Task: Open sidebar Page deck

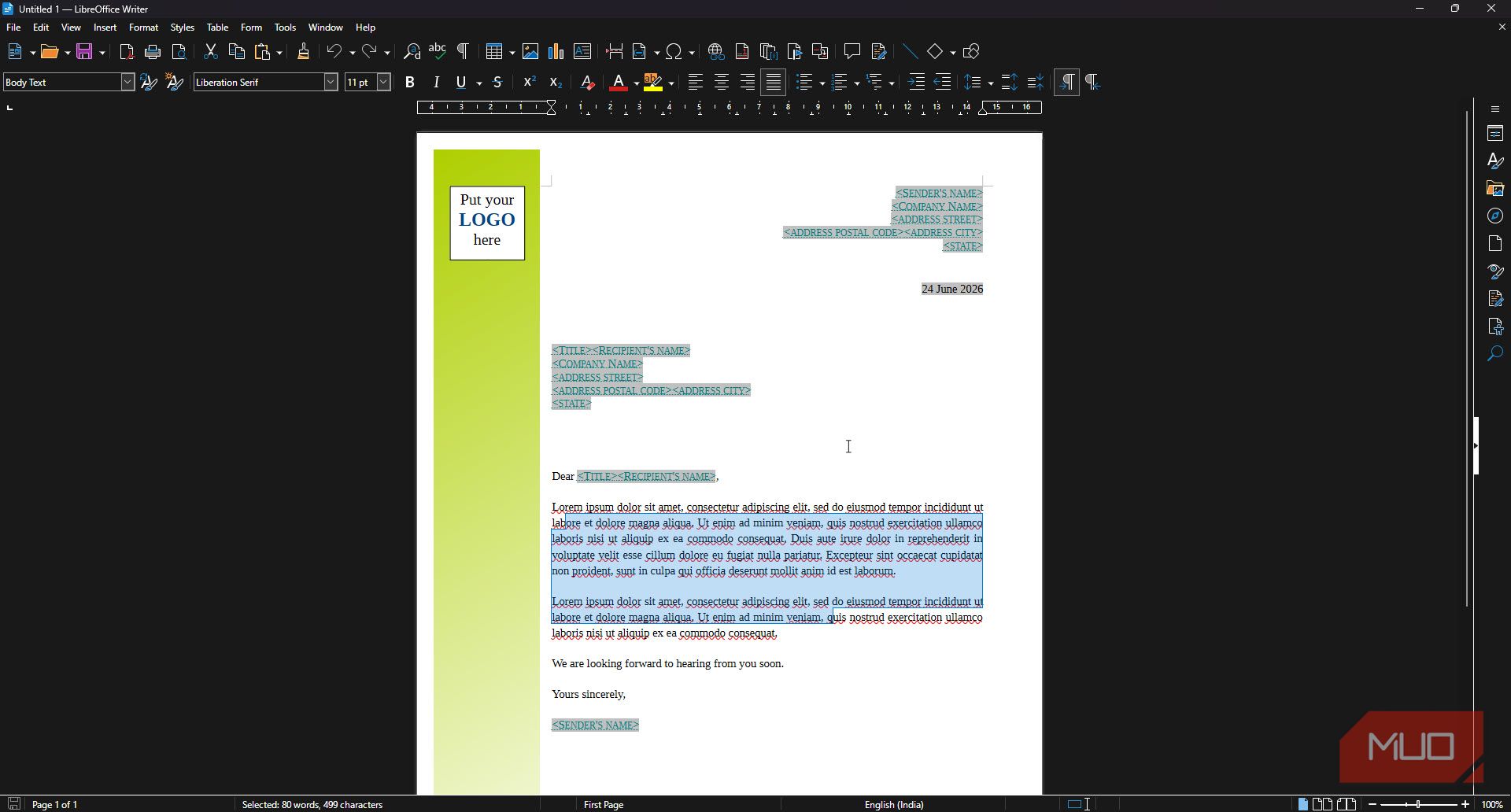Action: pyautogui.click(x=1495, y=244)
